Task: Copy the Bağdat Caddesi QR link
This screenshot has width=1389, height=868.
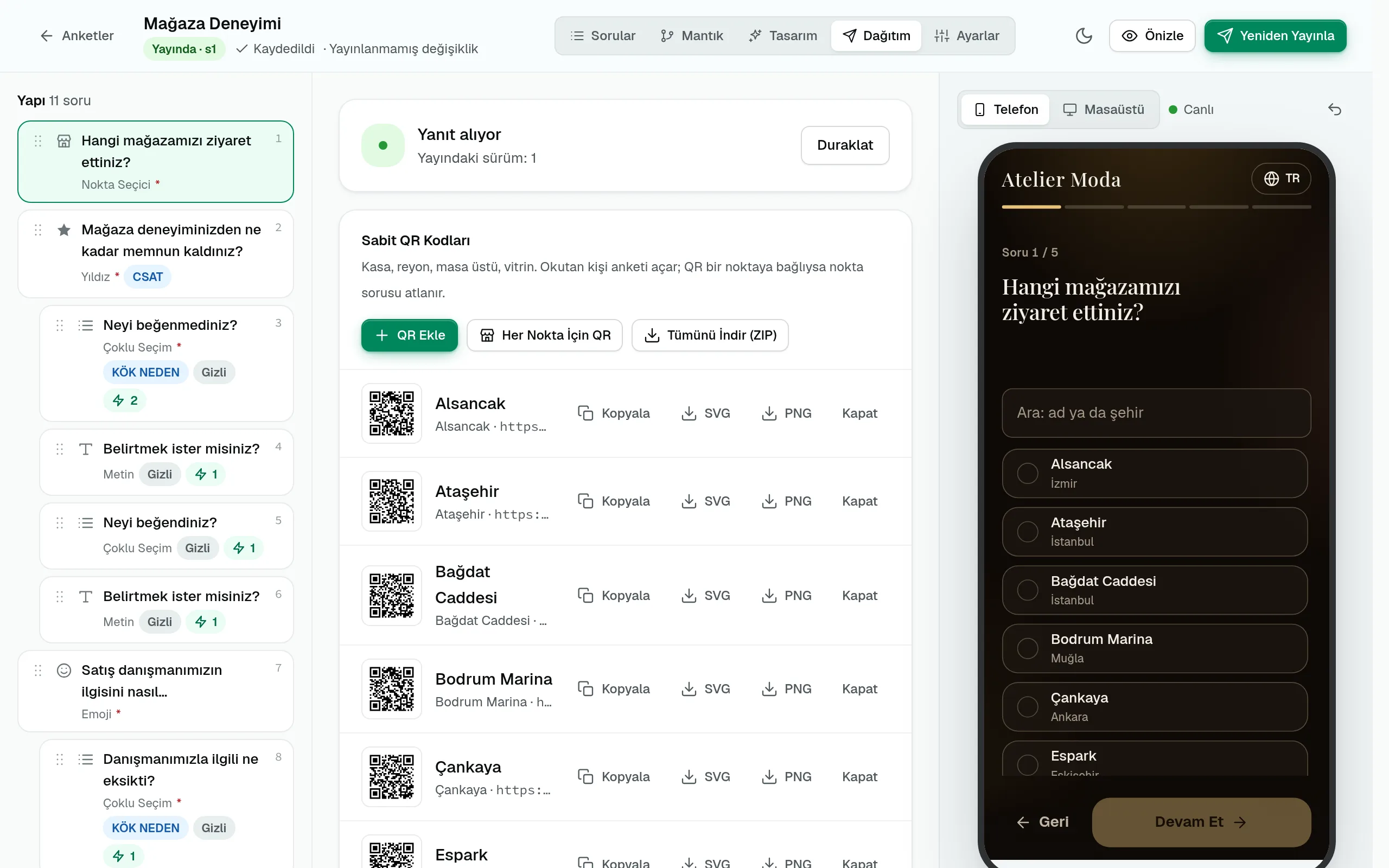Action: (614, 595)
